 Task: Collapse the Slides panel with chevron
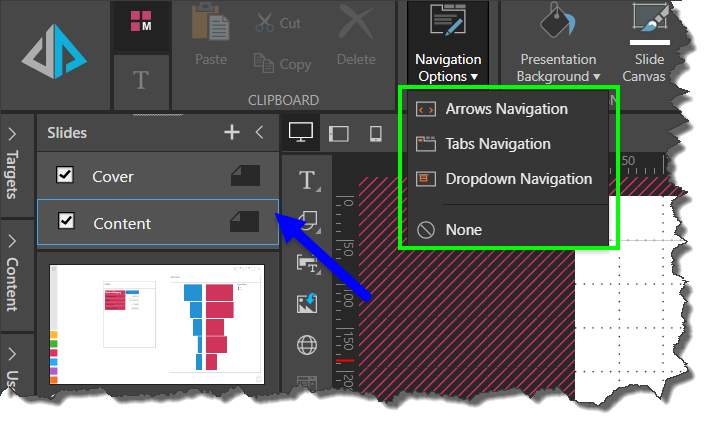(259, 132)
